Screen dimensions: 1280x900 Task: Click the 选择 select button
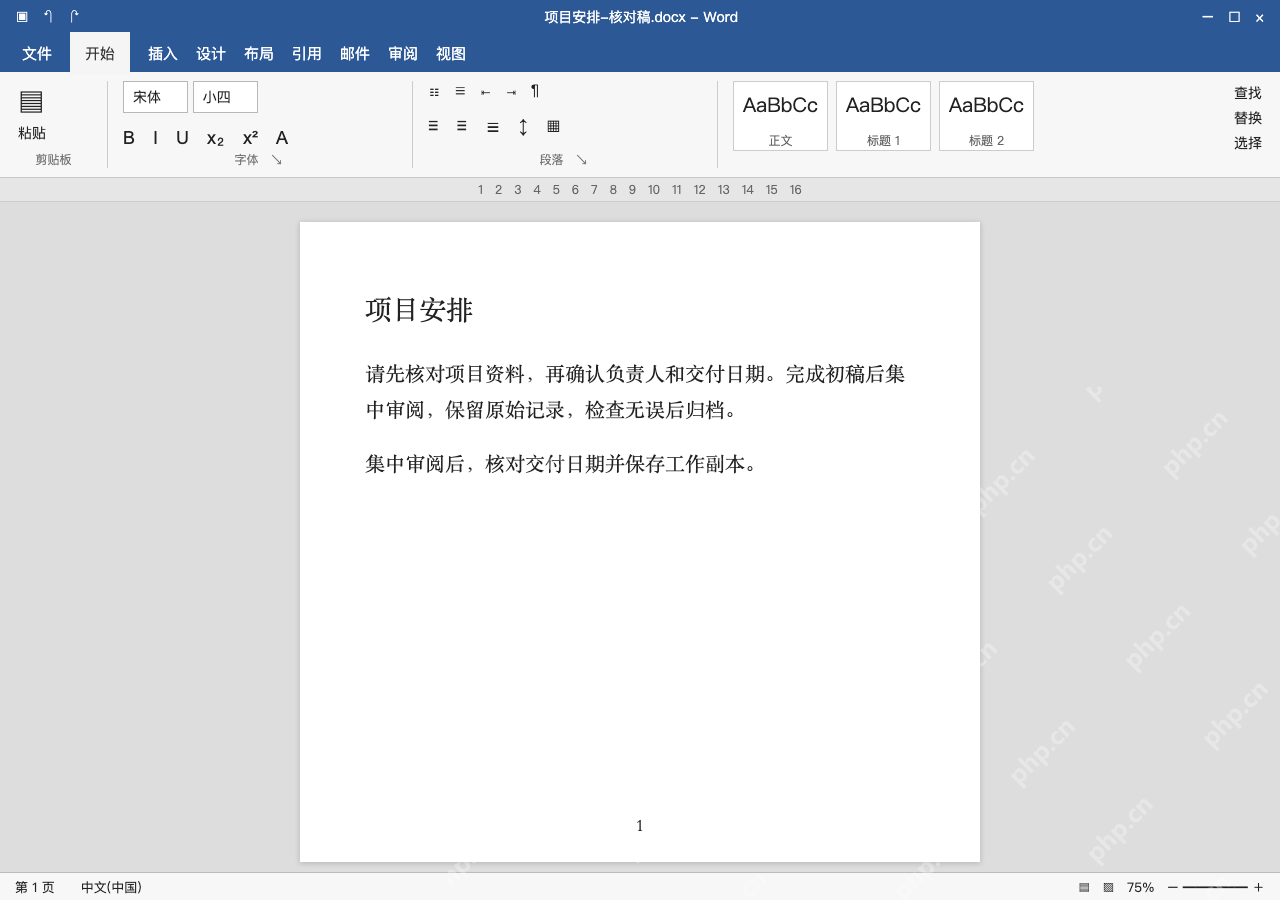(1248, 143)
